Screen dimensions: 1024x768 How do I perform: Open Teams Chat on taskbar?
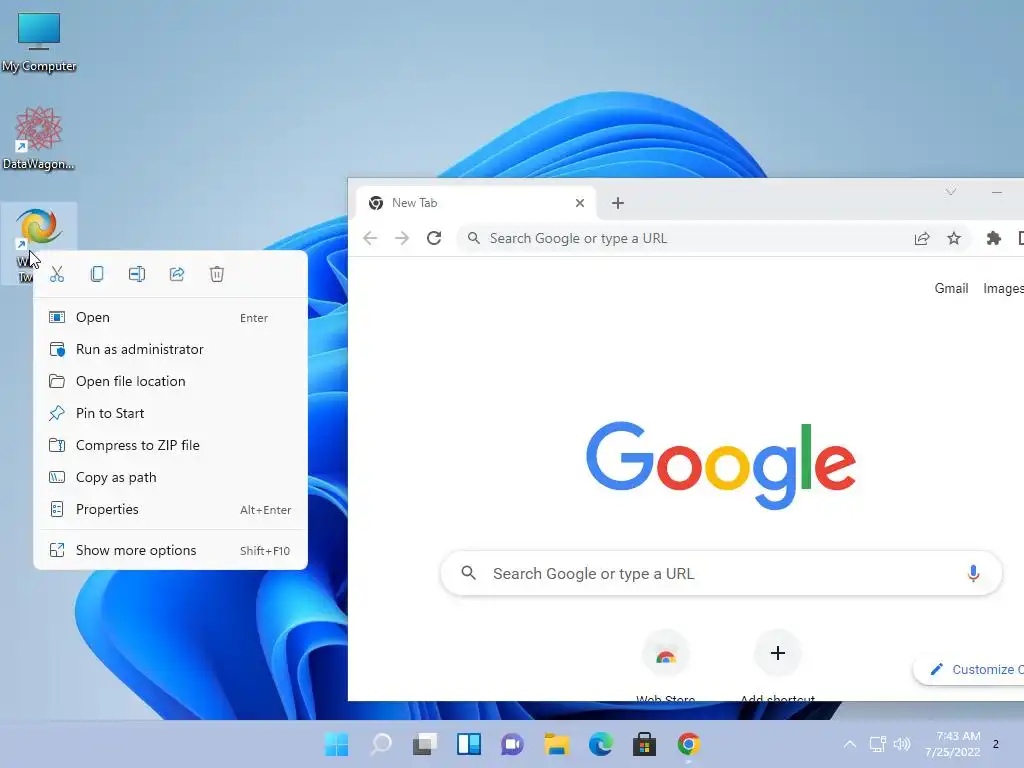(513, 744)
